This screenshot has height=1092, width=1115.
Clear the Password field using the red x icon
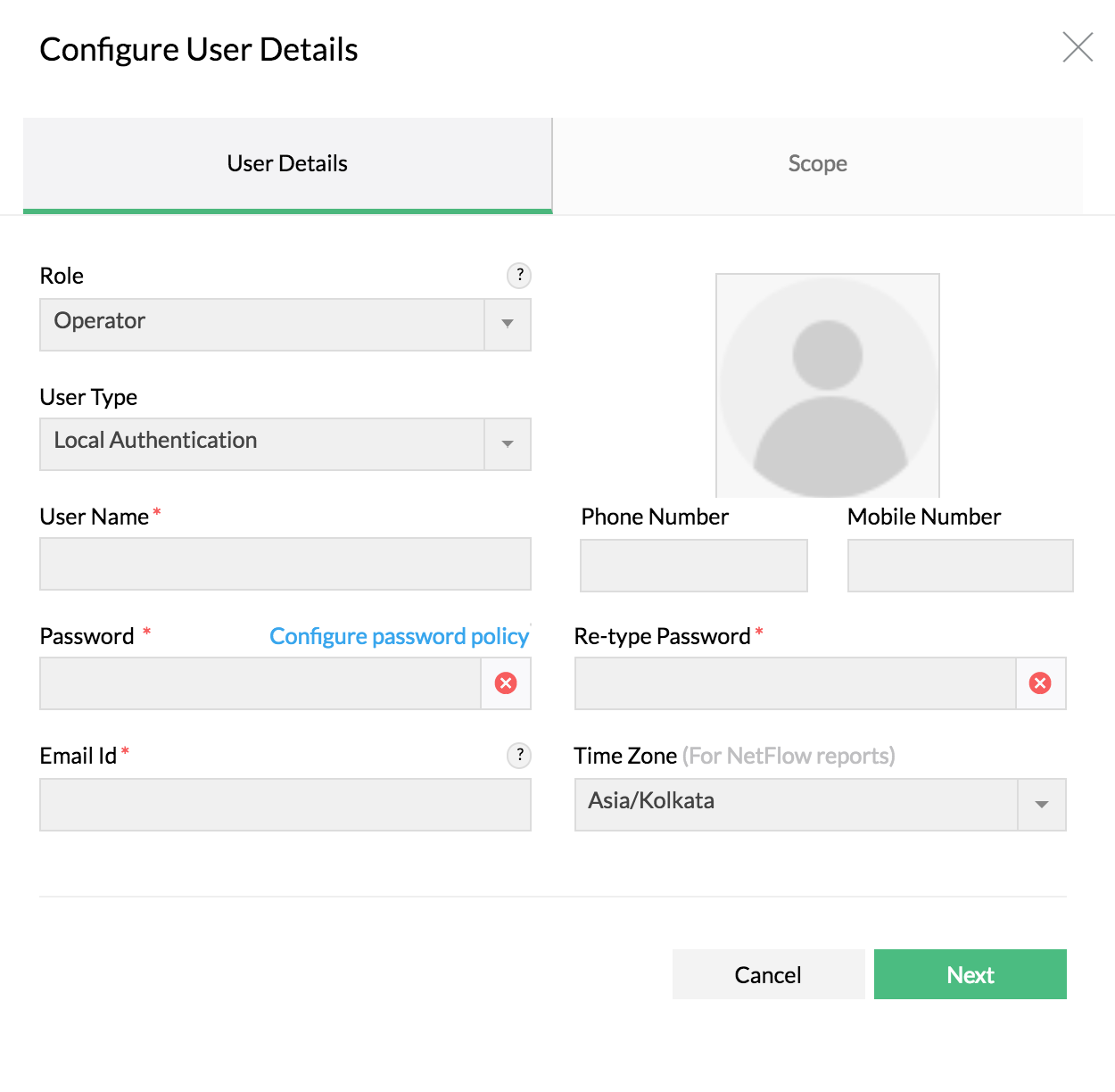[506, 683]
